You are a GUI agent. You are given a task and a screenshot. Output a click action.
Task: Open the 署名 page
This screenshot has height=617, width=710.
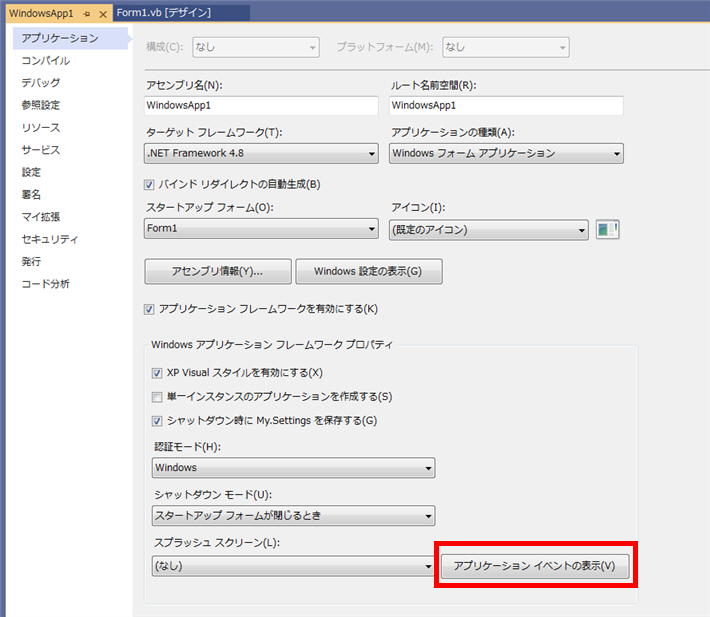[x=31, y=195]
